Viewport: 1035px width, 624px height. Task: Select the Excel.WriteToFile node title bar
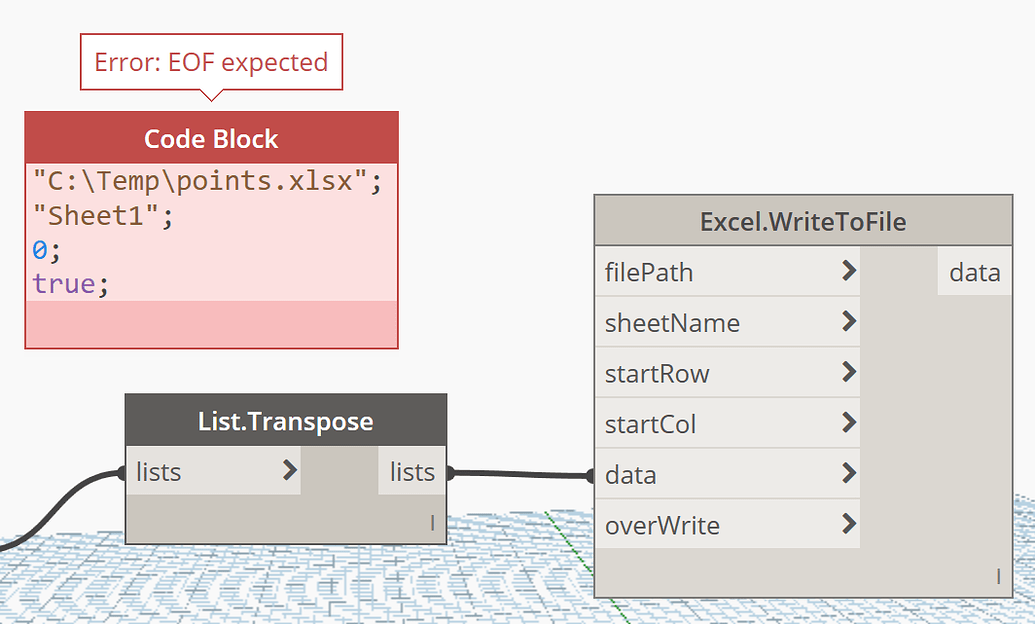tap(802, 220)
